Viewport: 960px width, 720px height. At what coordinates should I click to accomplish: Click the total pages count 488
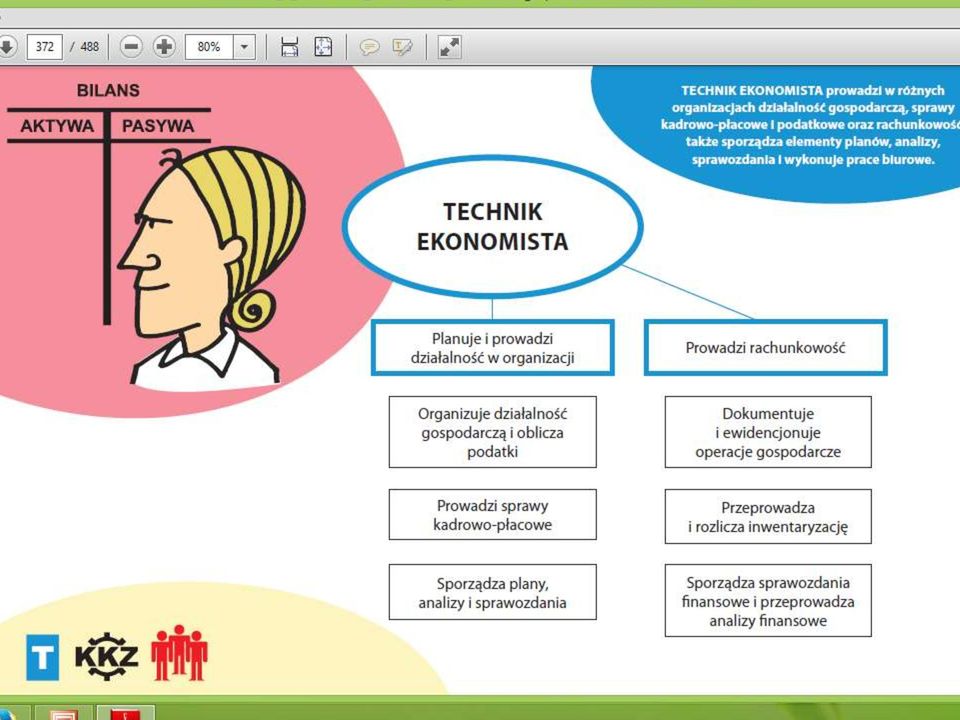90,47
